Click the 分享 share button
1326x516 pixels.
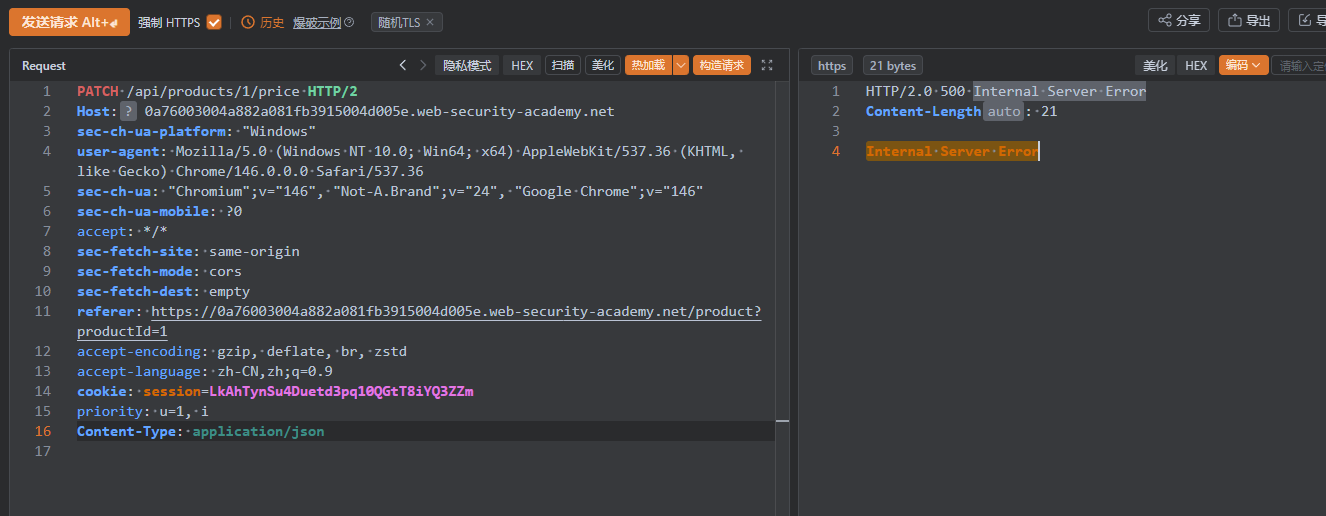[1179, 20]
